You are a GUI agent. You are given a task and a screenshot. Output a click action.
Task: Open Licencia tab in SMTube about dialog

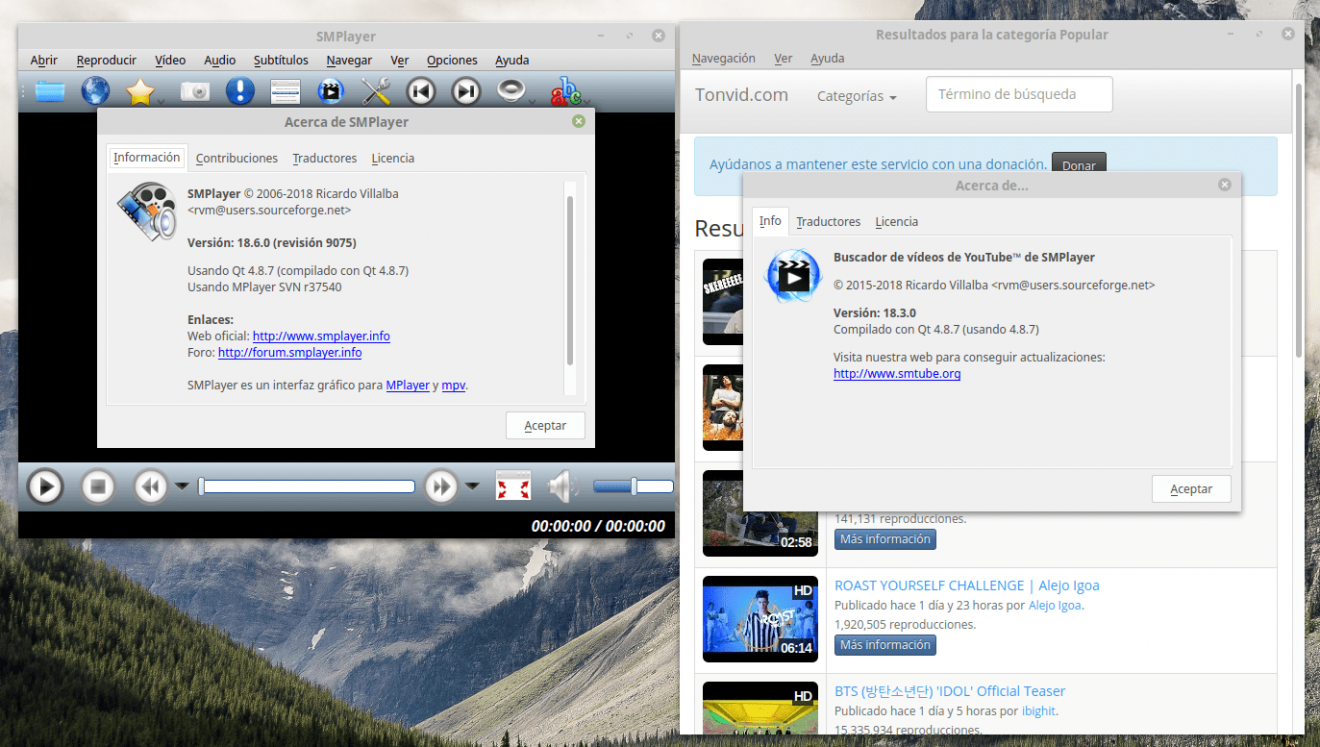tap(896, 222)
